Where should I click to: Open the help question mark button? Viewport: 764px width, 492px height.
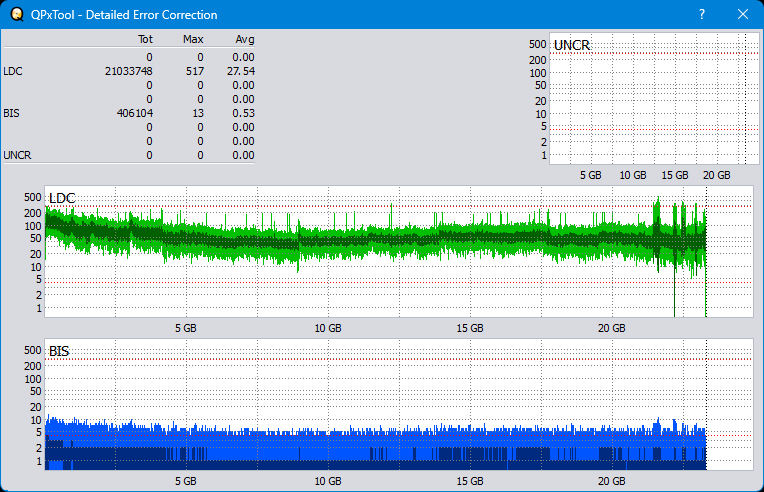[x=702, y=15]
